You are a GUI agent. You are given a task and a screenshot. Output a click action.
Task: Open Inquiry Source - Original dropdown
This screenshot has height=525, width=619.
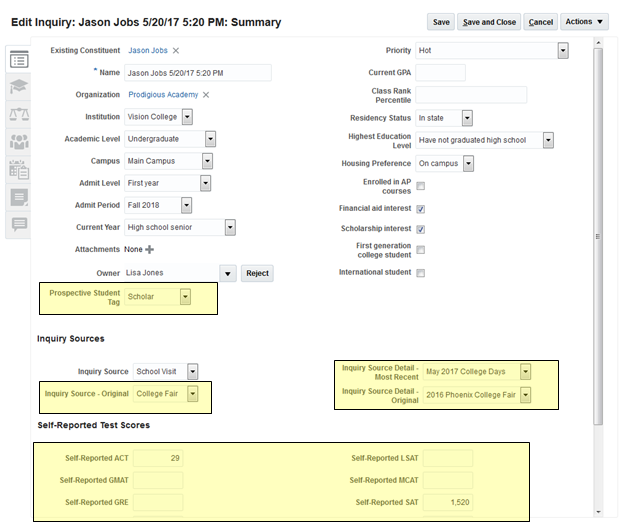[x=192, y=394]
